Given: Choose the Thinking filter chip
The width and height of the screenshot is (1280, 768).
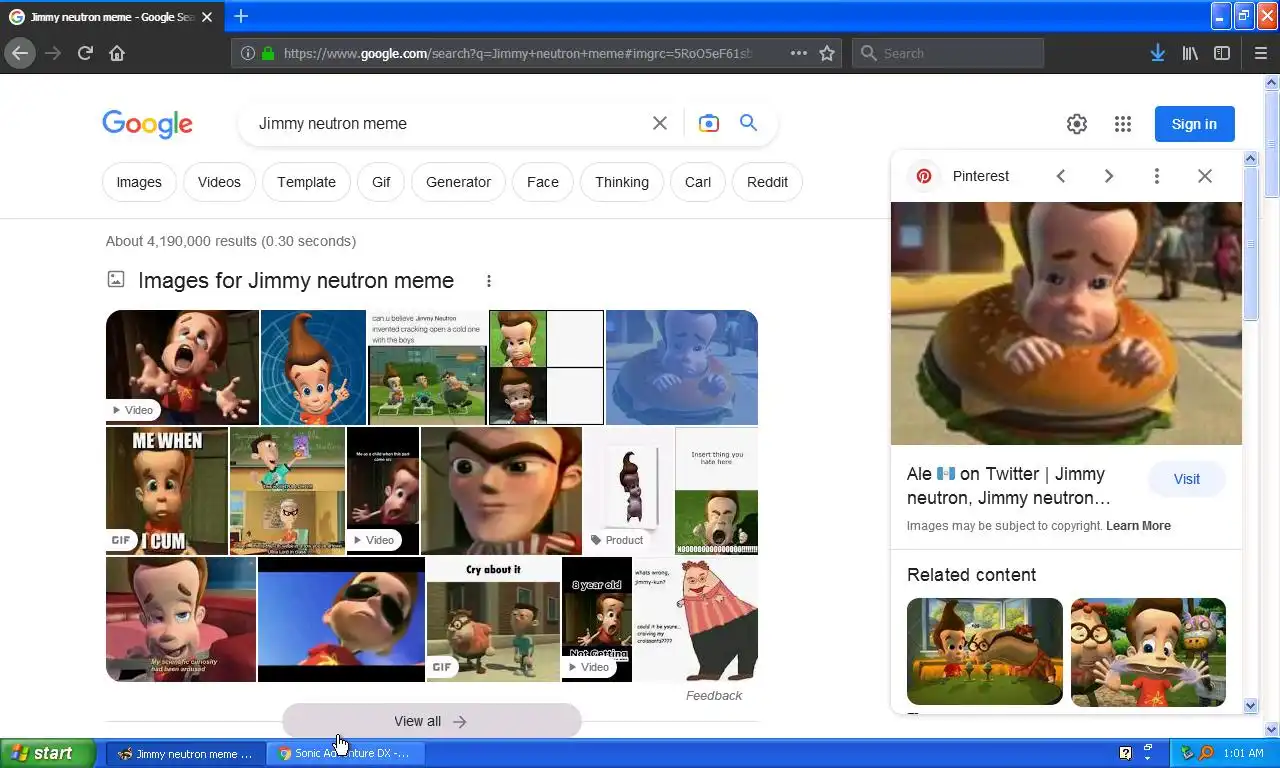Looking at the screenshot, I should 622,182.
